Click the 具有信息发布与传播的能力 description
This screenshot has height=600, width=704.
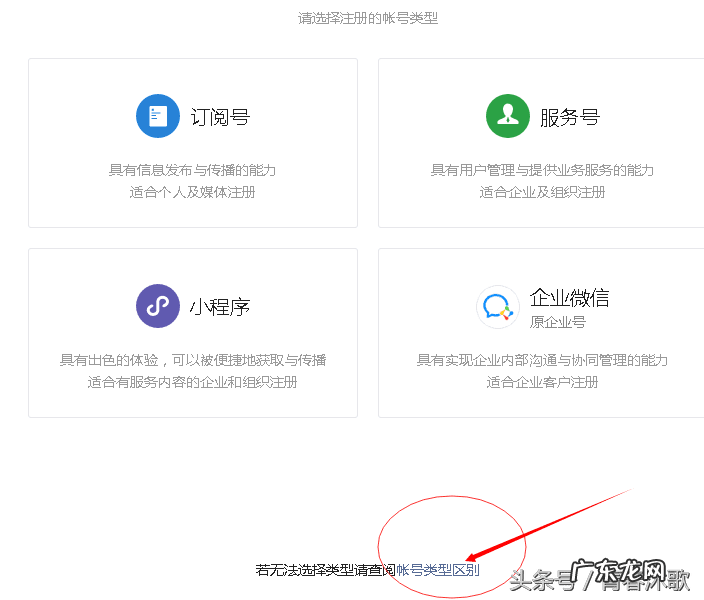point(192,170)
